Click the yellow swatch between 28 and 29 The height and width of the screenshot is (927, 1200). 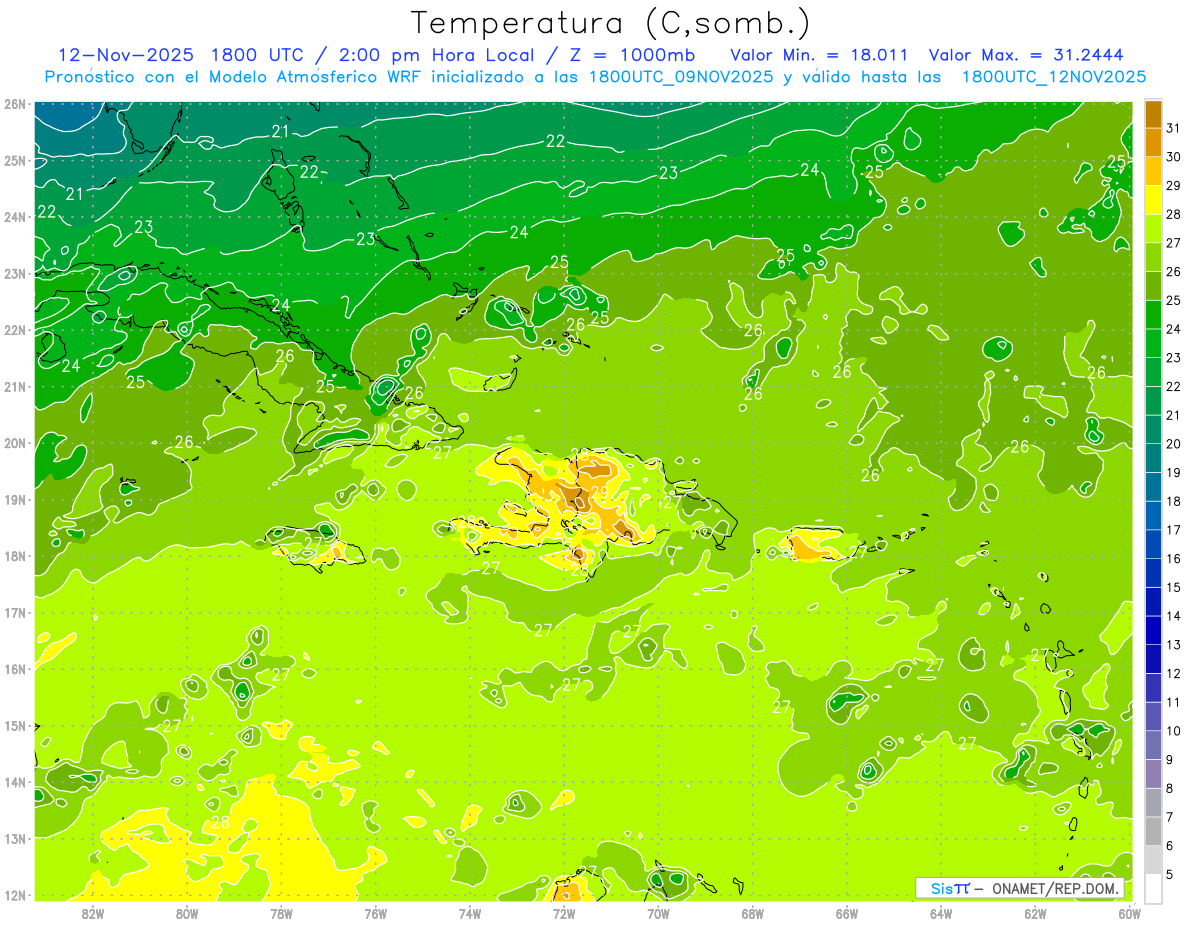pyautogui.click(x=1153, y=199)
